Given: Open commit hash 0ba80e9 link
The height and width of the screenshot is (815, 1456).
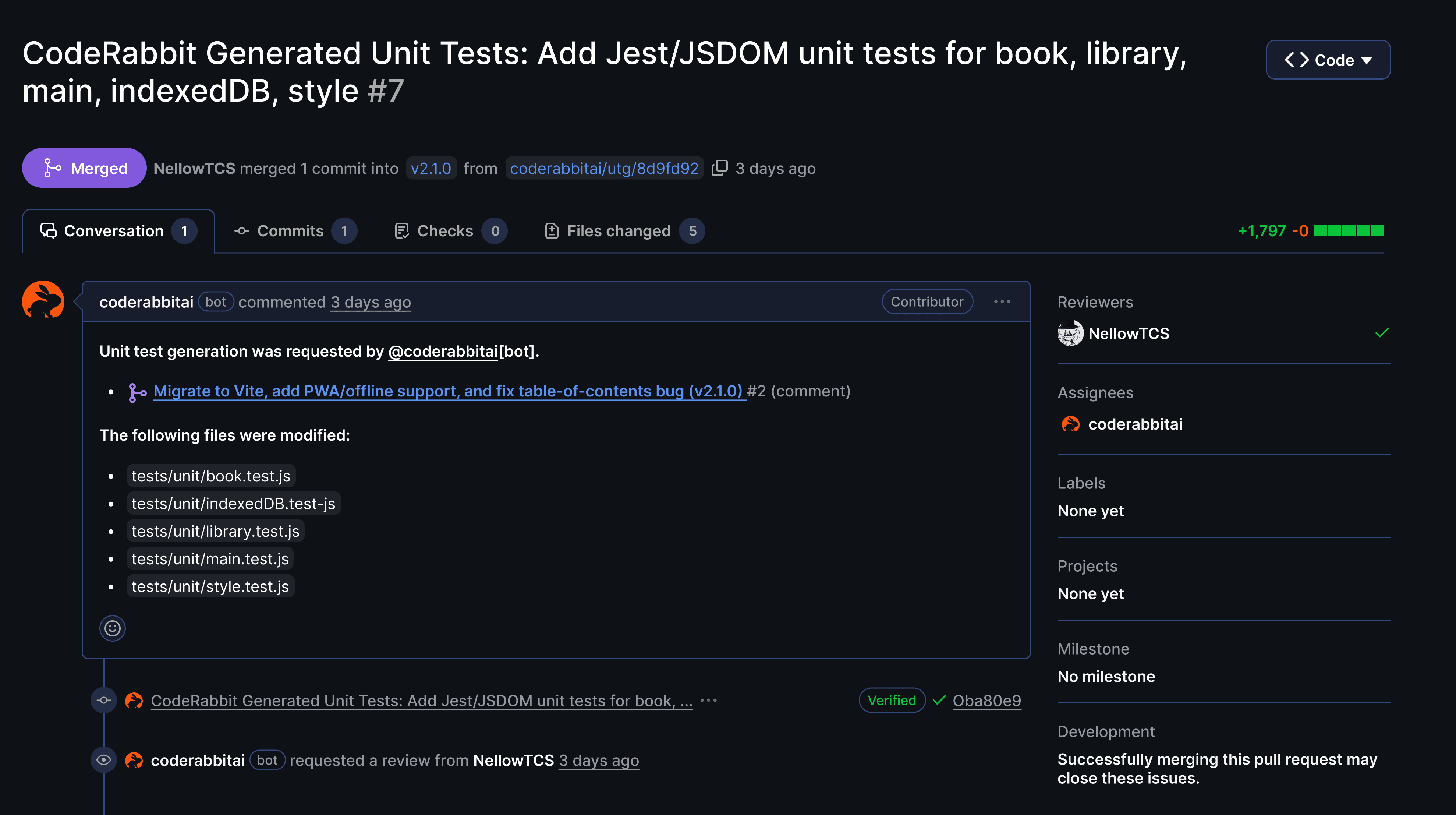Looking at the screenshot, I should pos(986,700).
